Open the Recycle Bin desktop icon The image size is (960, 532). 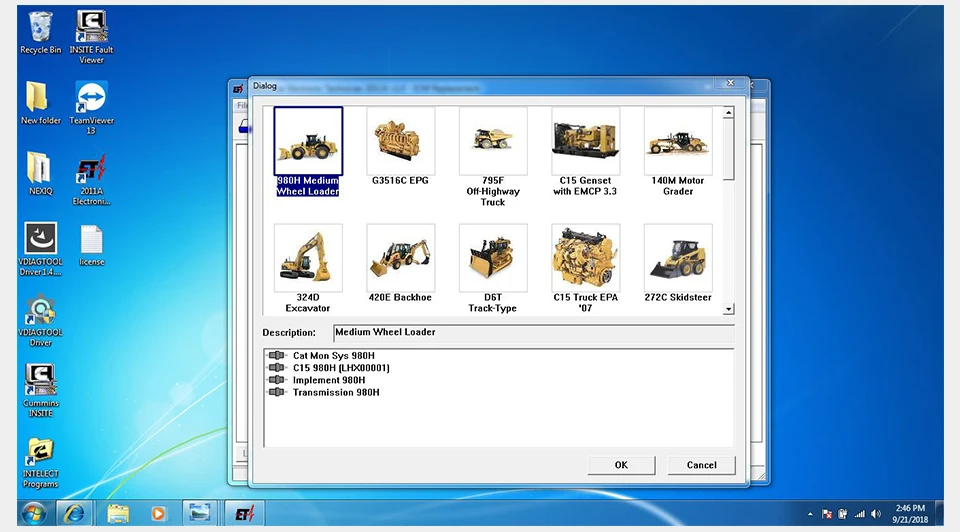click(x=40, y=33)
